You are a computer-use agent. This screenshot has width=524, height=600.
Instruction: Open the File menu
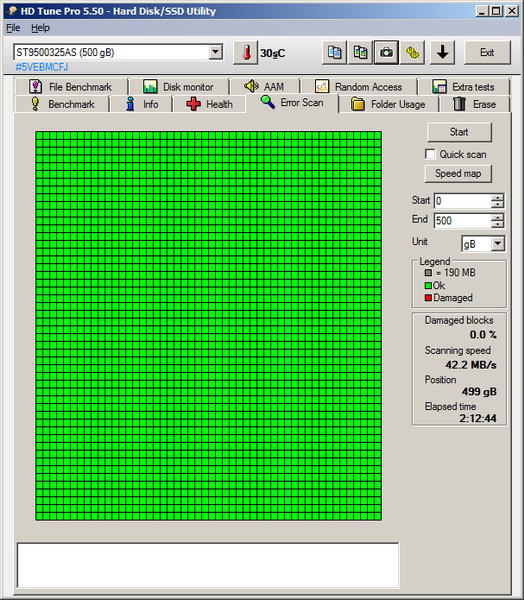coord(13,28)
